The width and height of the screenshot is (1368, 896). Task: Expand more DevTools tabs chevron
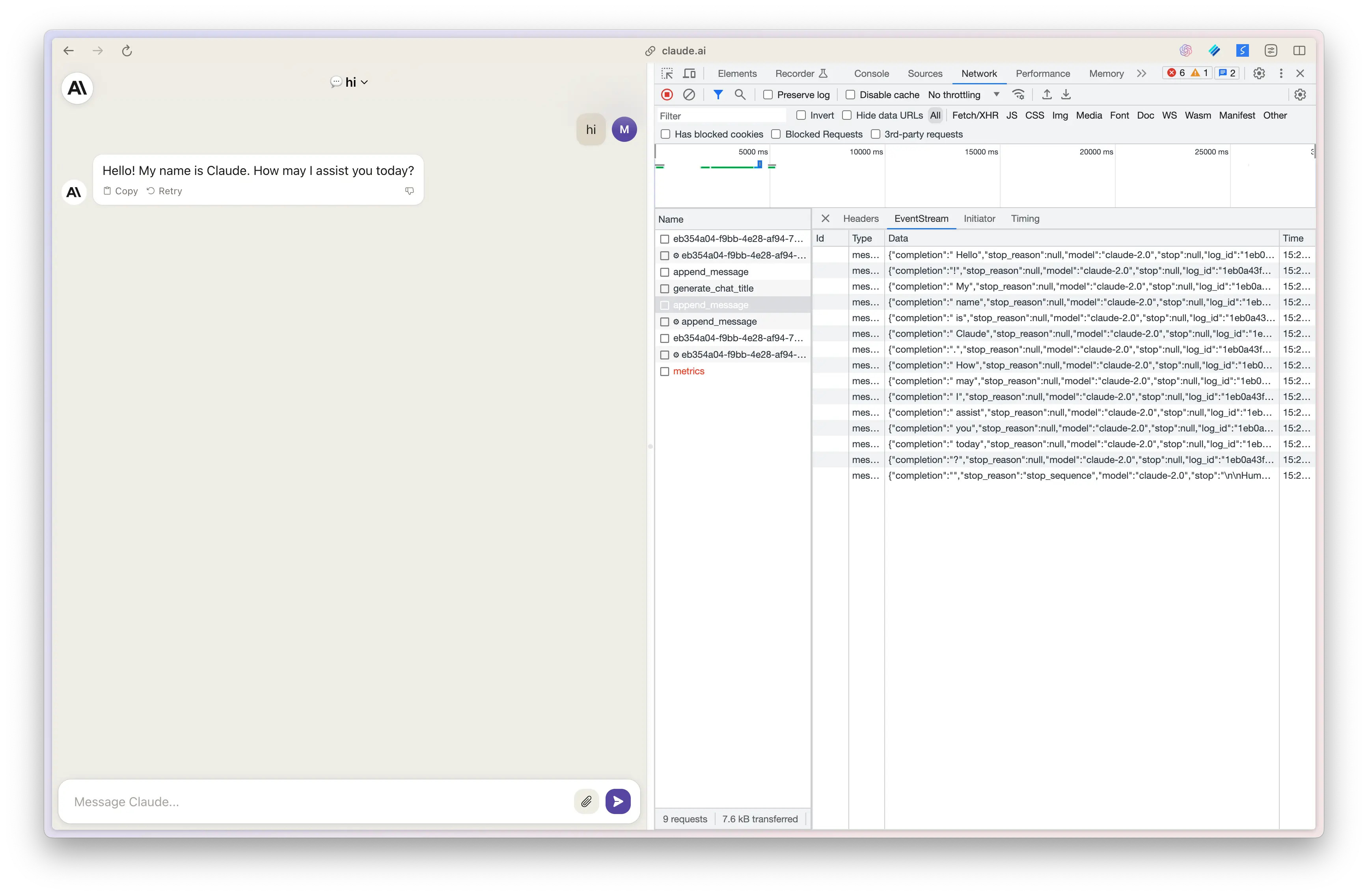point(1142,74)
